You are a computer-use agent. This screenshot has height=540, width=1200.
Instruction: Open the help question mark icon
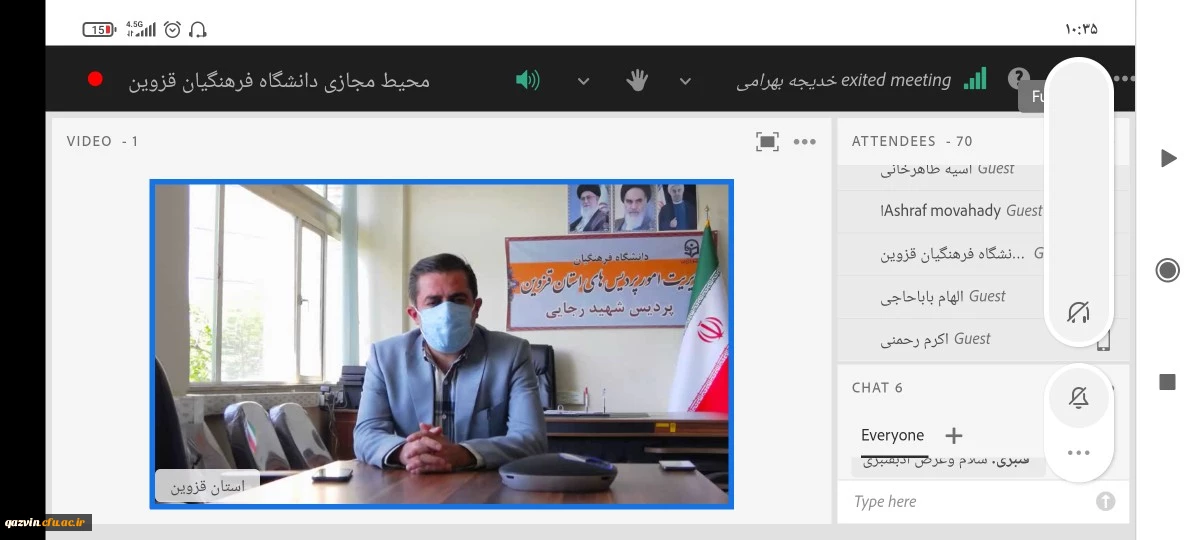point(1018,78)
